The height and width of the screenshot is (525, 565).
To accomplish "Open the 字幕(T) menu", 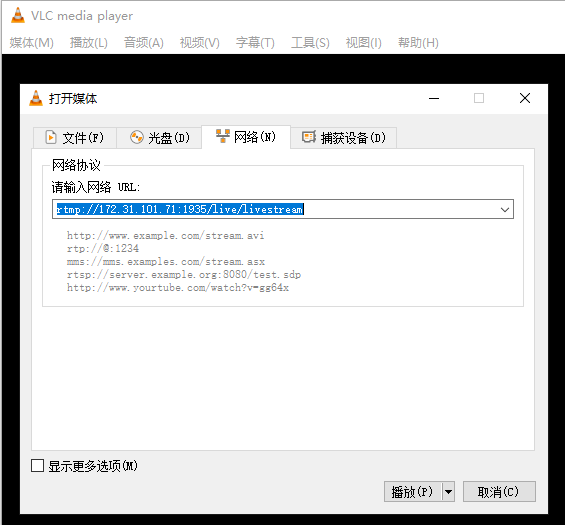I will point(255,43).
